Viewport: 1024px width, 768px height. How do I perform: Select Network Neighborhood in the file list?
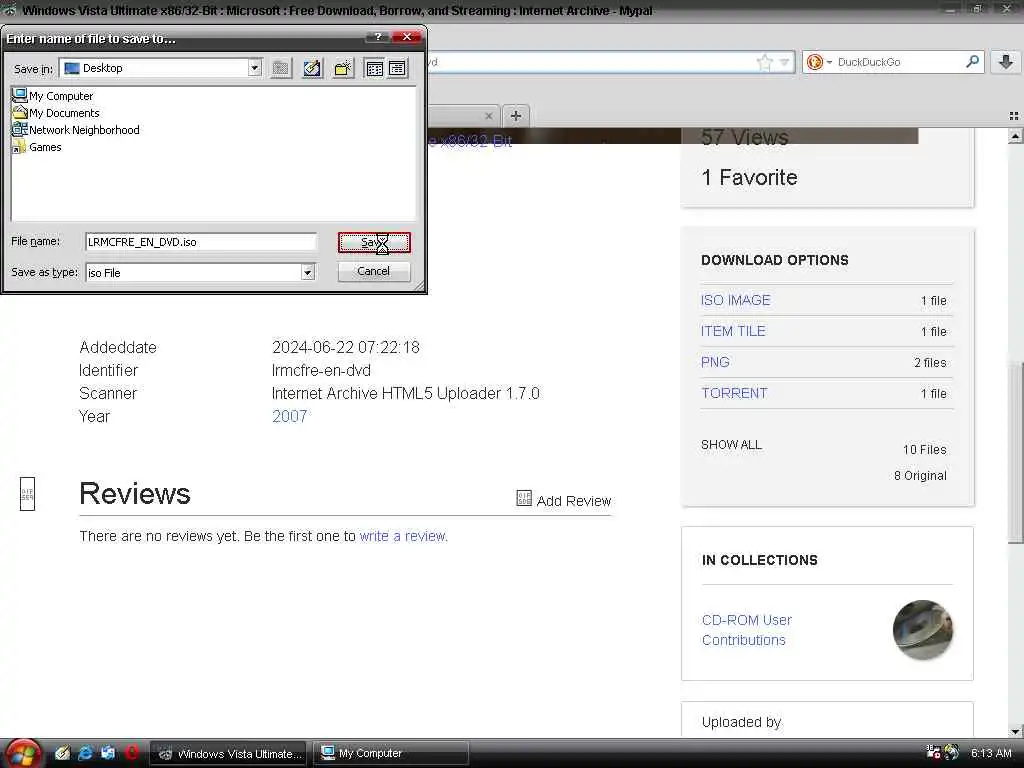(x=76, y=130)
